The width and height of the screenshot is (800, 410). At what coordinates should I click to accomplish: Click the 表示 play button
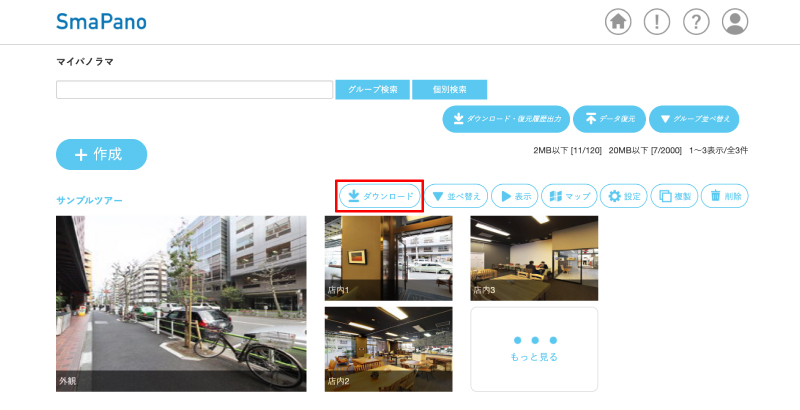(514, 196)
